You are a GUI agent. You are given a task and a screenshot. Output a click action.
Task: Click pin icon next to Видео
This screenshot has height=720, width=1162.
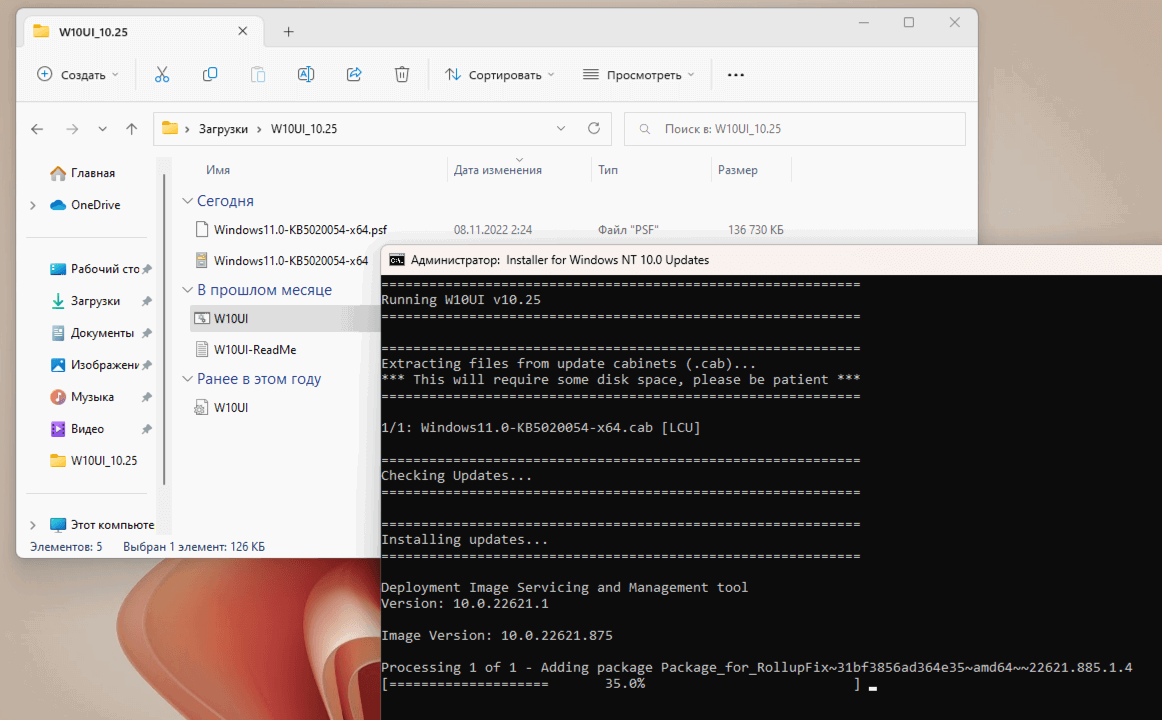147,429
